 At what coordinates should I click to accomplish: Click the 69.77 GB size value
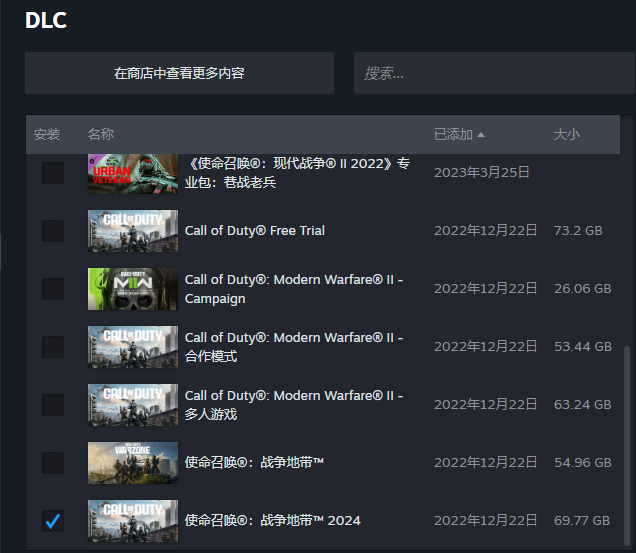[582, 521]
